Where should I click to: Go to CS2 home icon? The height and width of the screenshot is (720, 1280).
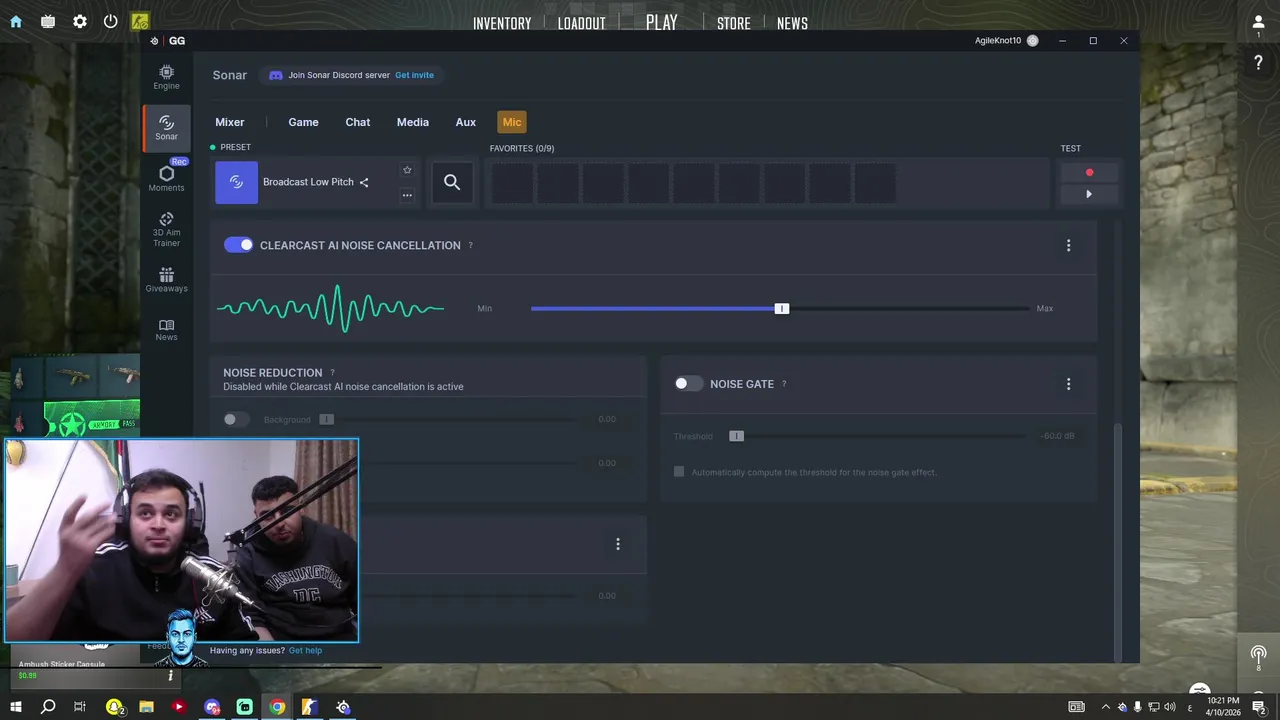(x=16, y=21)
